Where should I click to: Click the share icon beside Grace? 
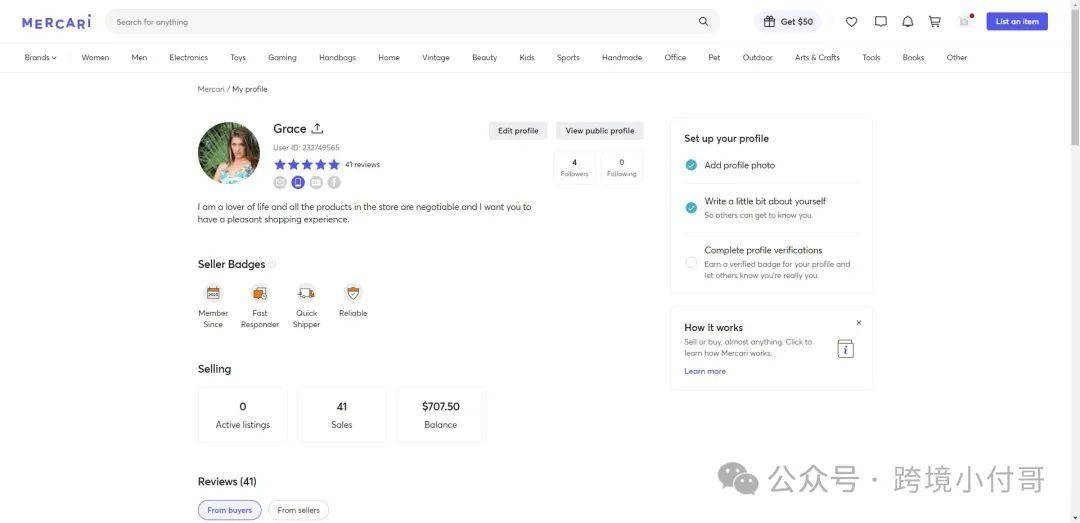pyautogui.click(x=317, y=128)
